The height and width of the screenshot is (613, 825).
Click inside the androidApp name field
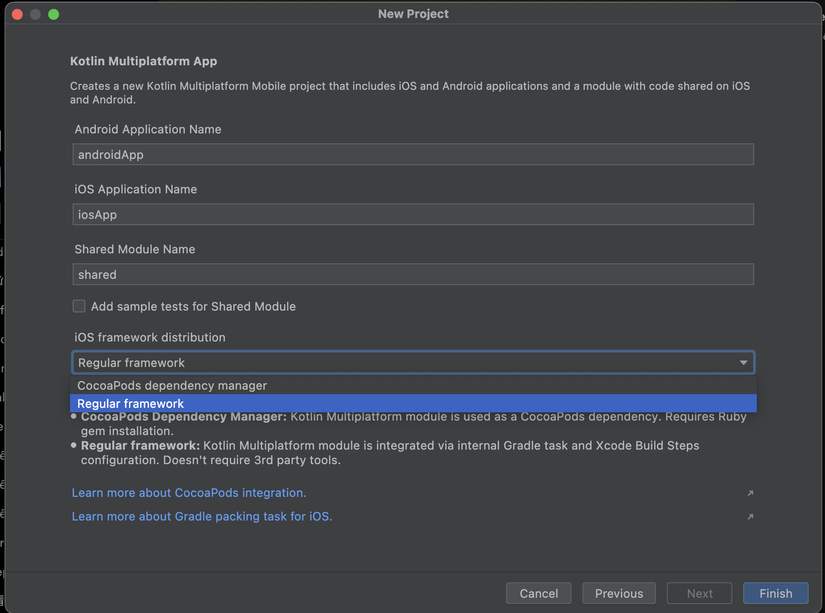413,154
